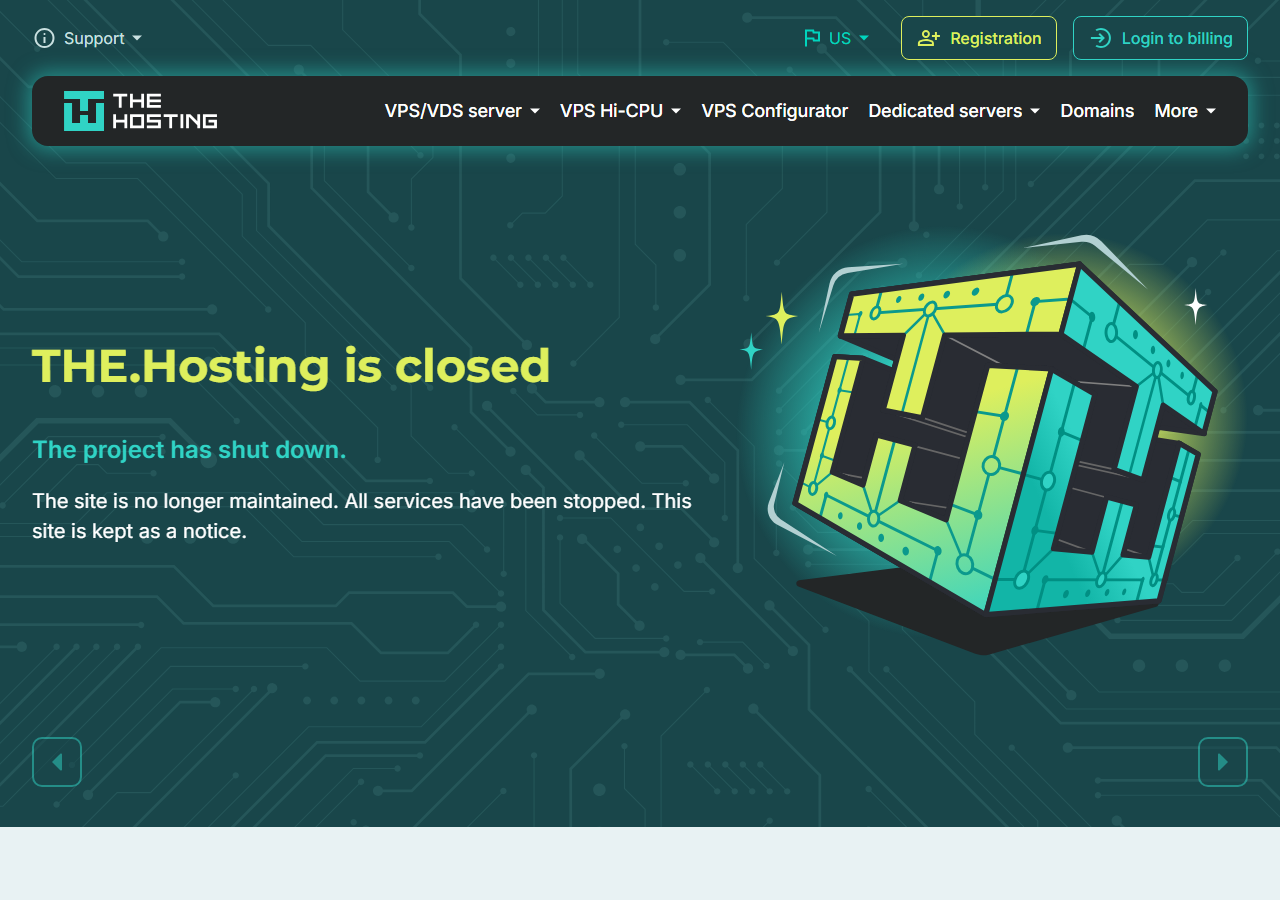Open the More menu
1280x900 pixels.
coord(1185,111)
